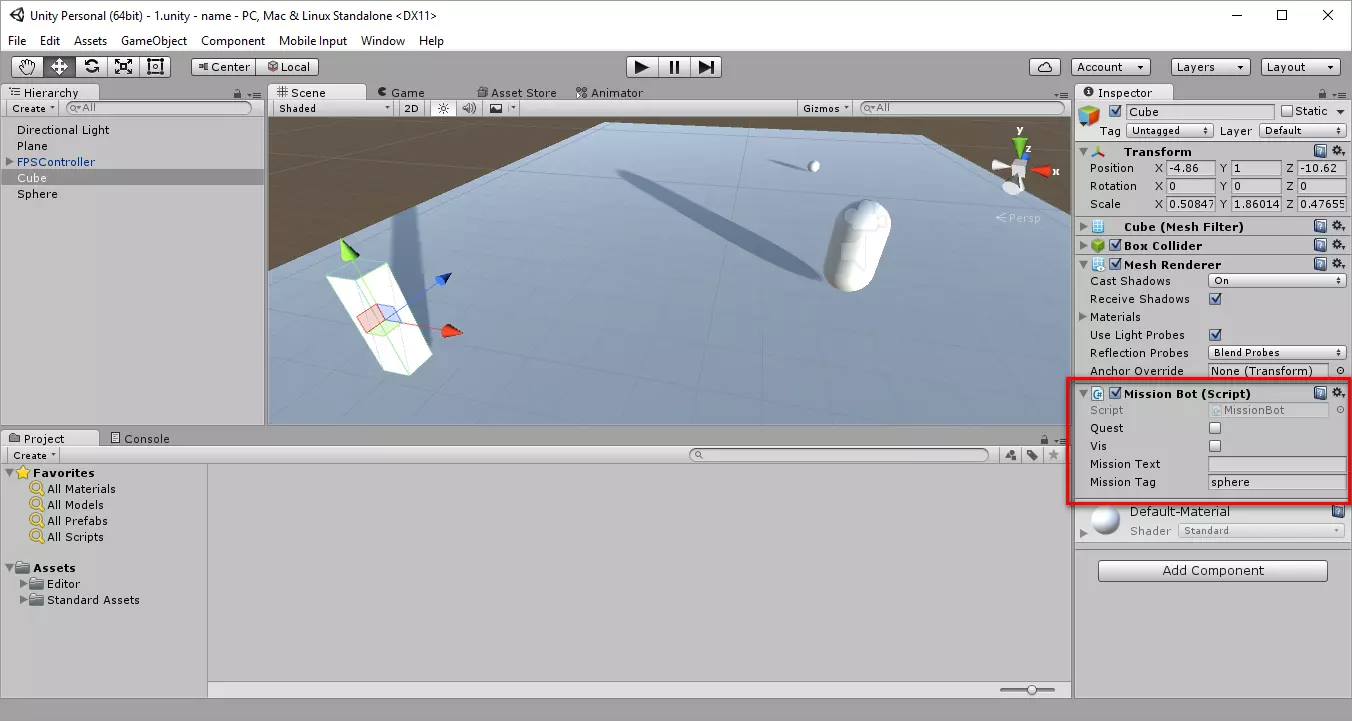1352x721 pixels.
Task: Click the Play button
Action: [641, 67]
